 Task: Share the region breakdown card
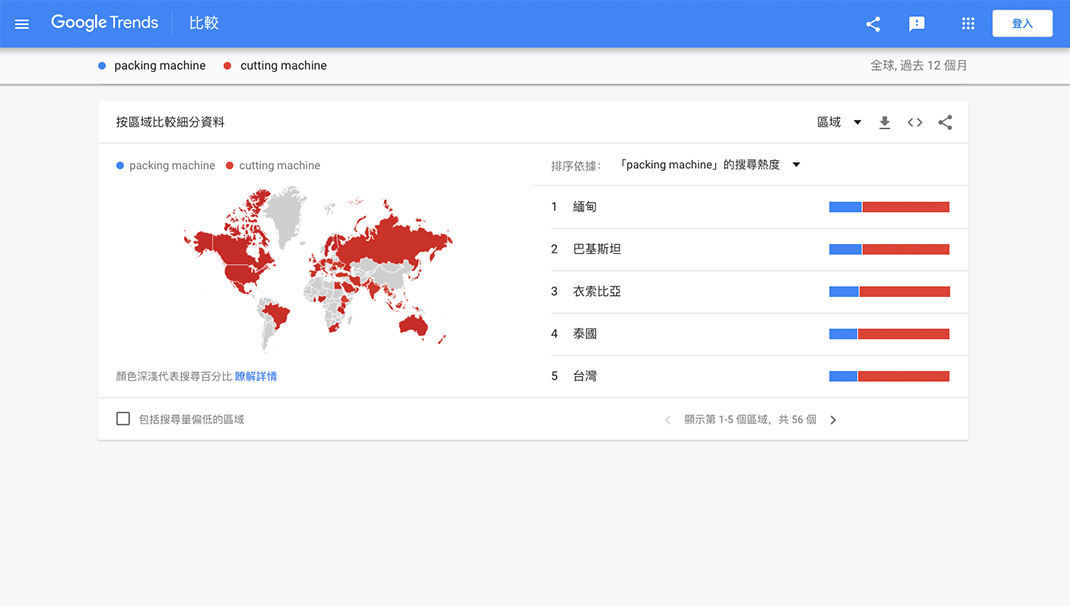945,123
